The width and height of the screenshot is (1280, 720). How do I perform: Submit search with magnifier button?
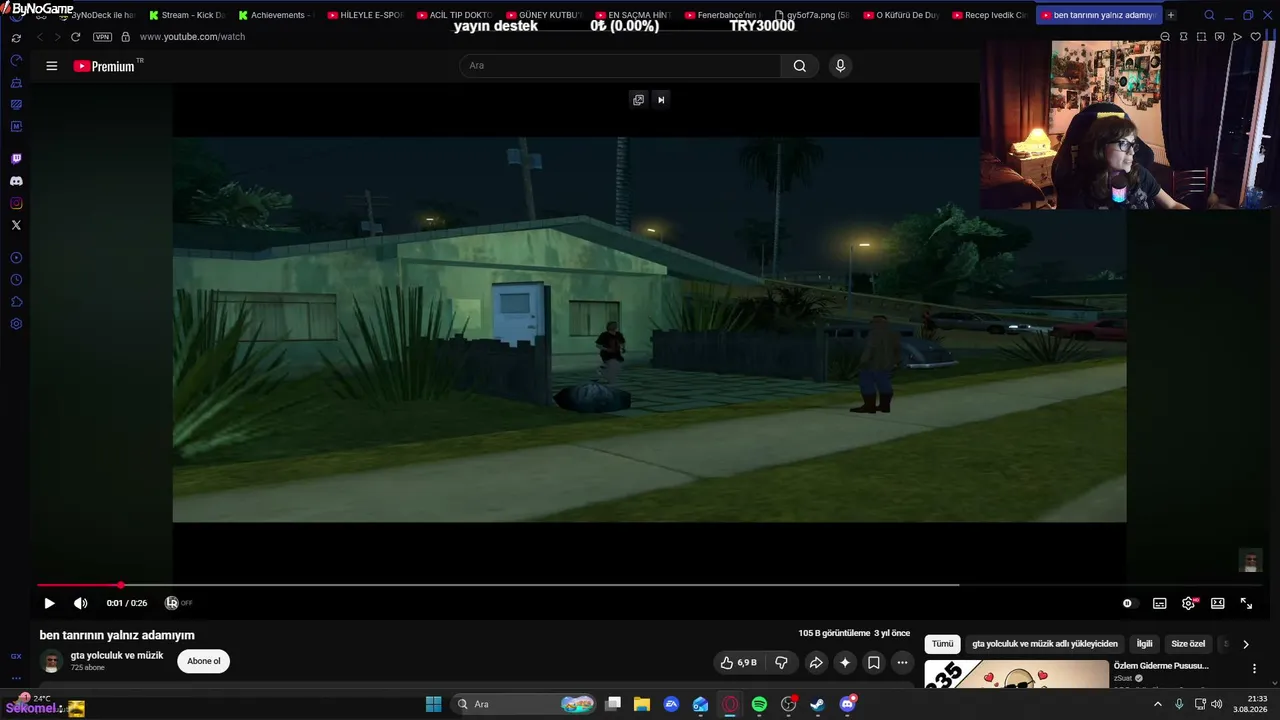[x=800, y=66]
